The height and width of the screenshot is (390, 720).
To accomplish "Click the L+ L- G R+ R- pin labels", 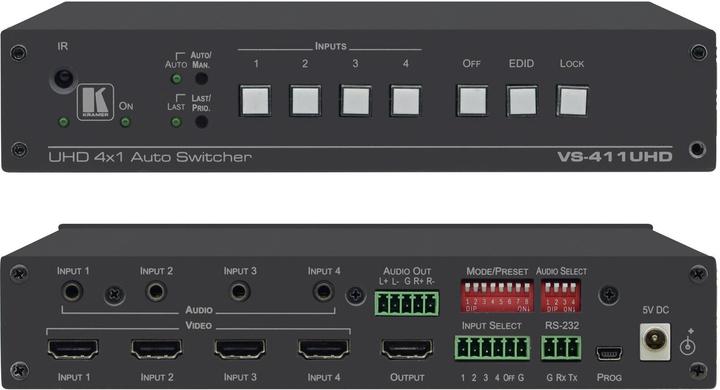I will (x=407, y=281).
